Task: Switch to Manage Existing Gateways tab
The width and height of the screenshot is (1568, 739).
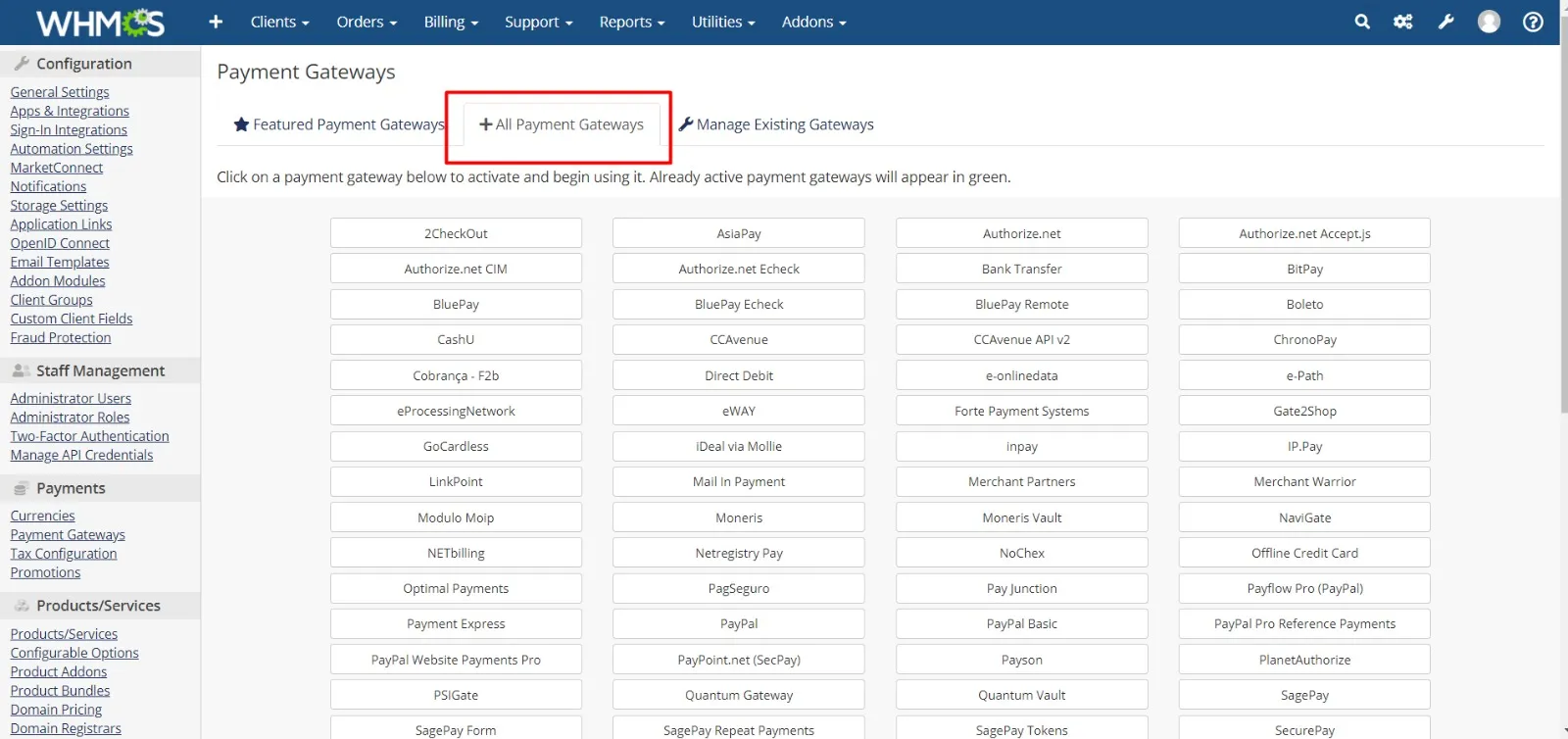Action: (776, 124)
